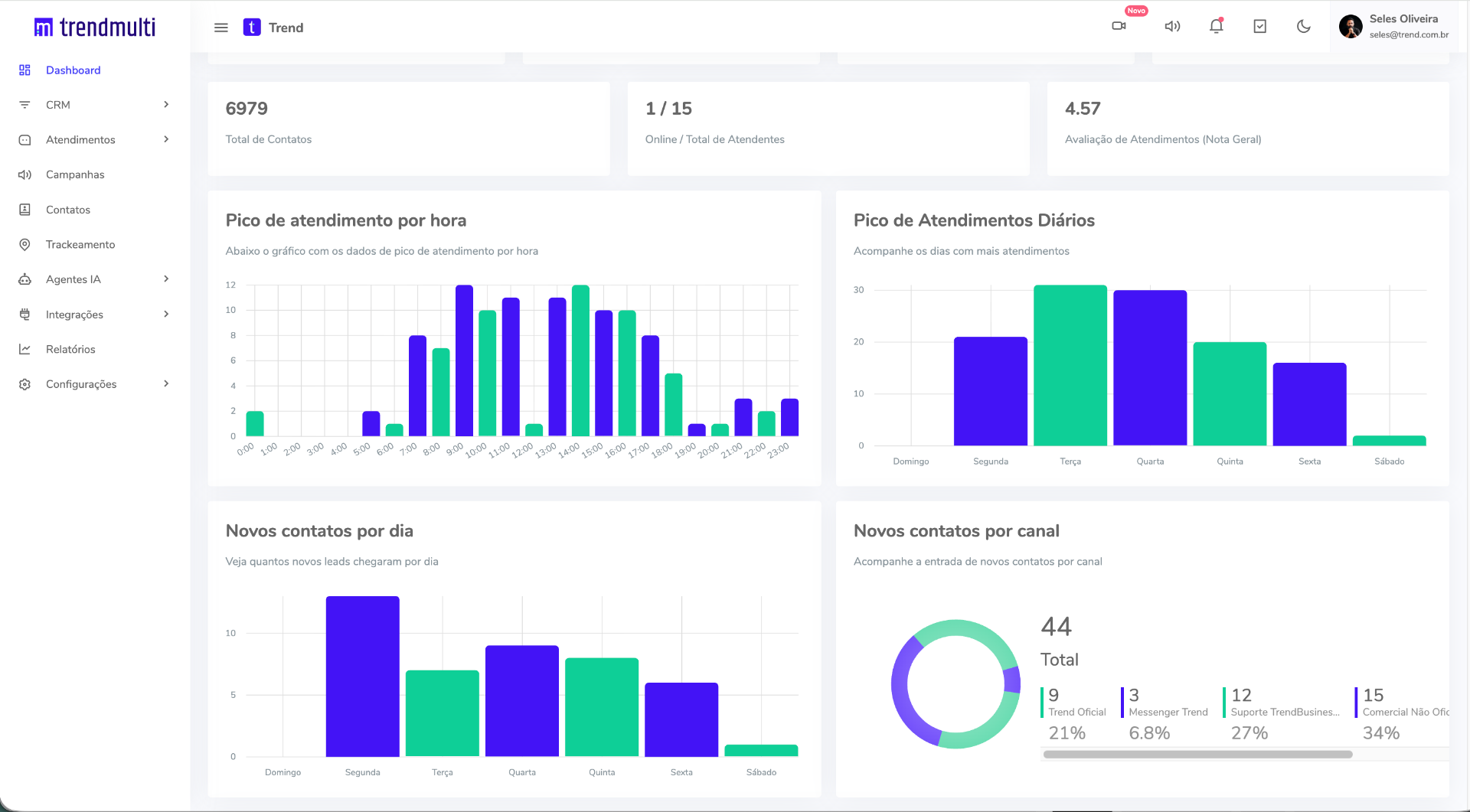Click the Seles Oliveira user name
Viewport: 1470px width, 812px height.
coord(1403,18)
